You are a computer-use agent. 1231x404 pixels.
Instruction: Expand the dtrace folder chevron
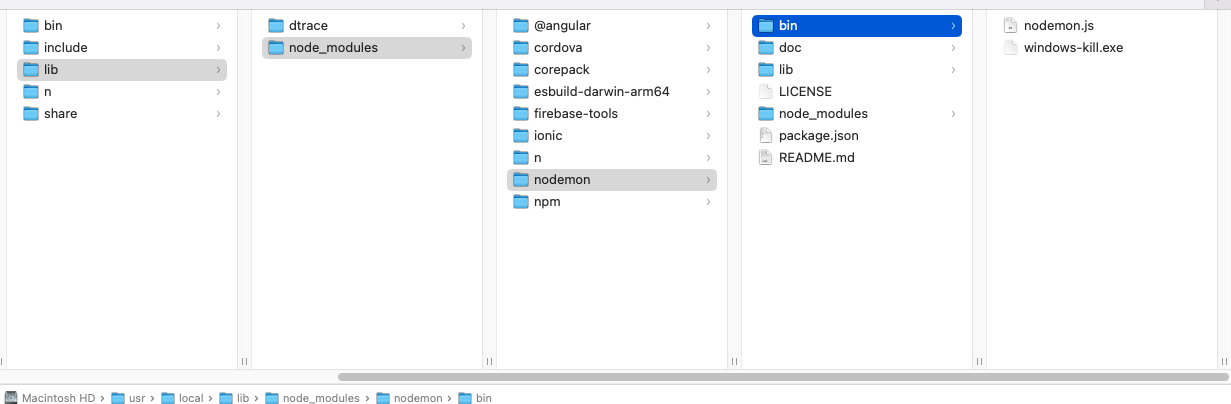coord(463,25)
